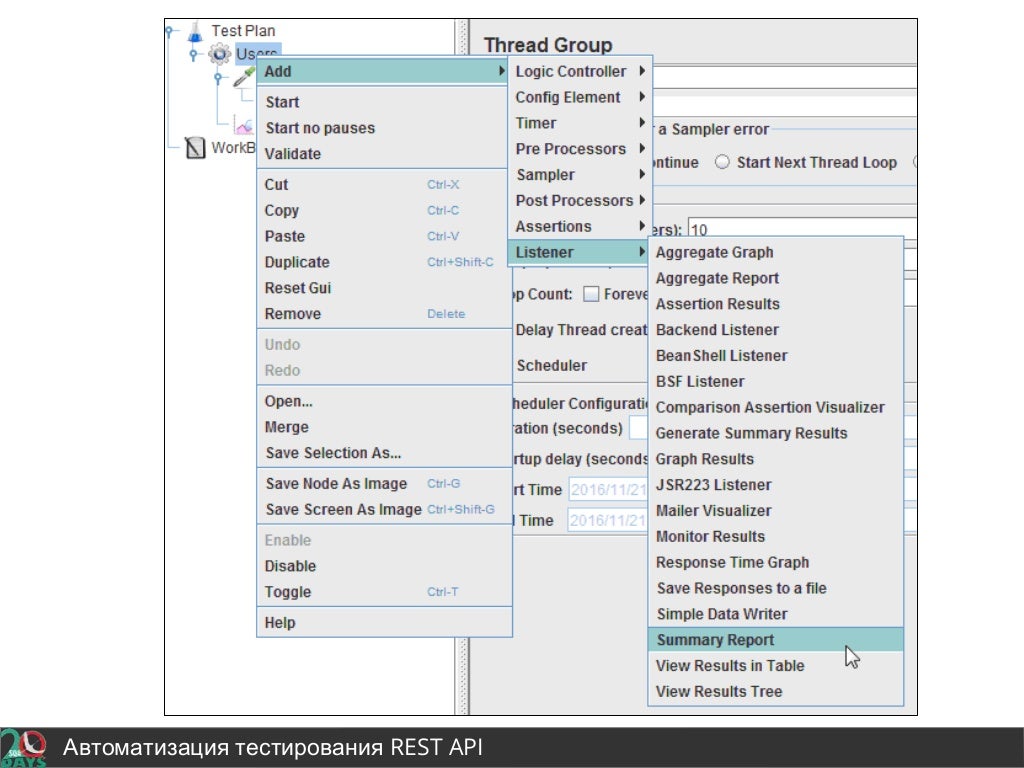Choose Remove from the context menu

coord(383,313)
